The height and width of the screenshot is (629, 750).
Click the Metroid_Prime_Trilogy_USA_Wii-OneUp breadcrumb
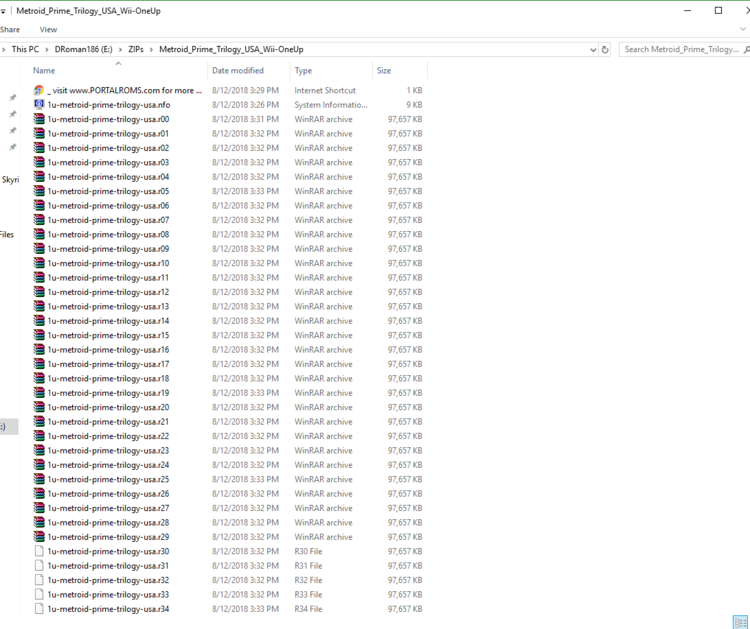click(231, 49)
